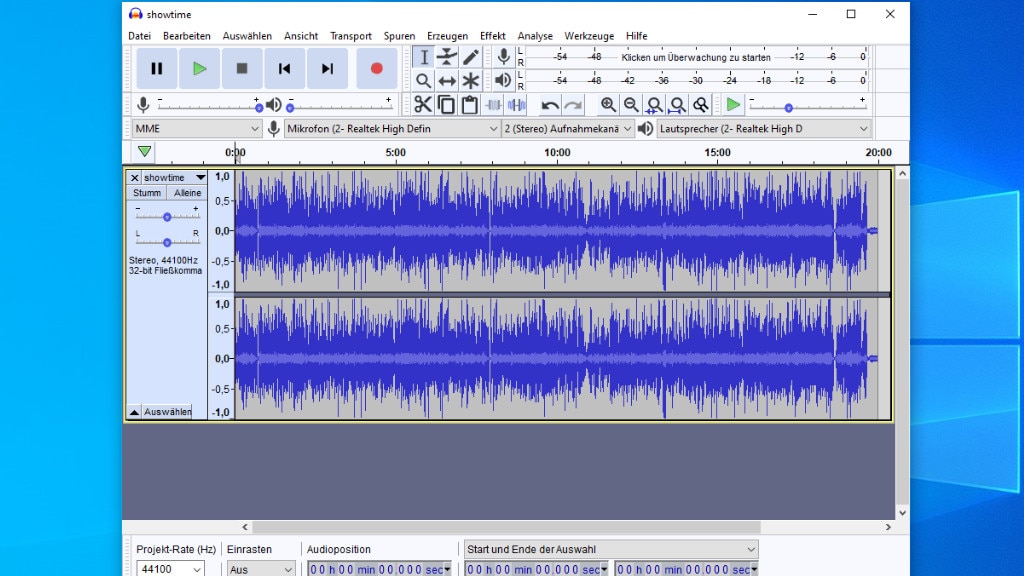Open the Ansicht menu
The width and height of the screenshot is (1024, 576).
coord(301,36)
